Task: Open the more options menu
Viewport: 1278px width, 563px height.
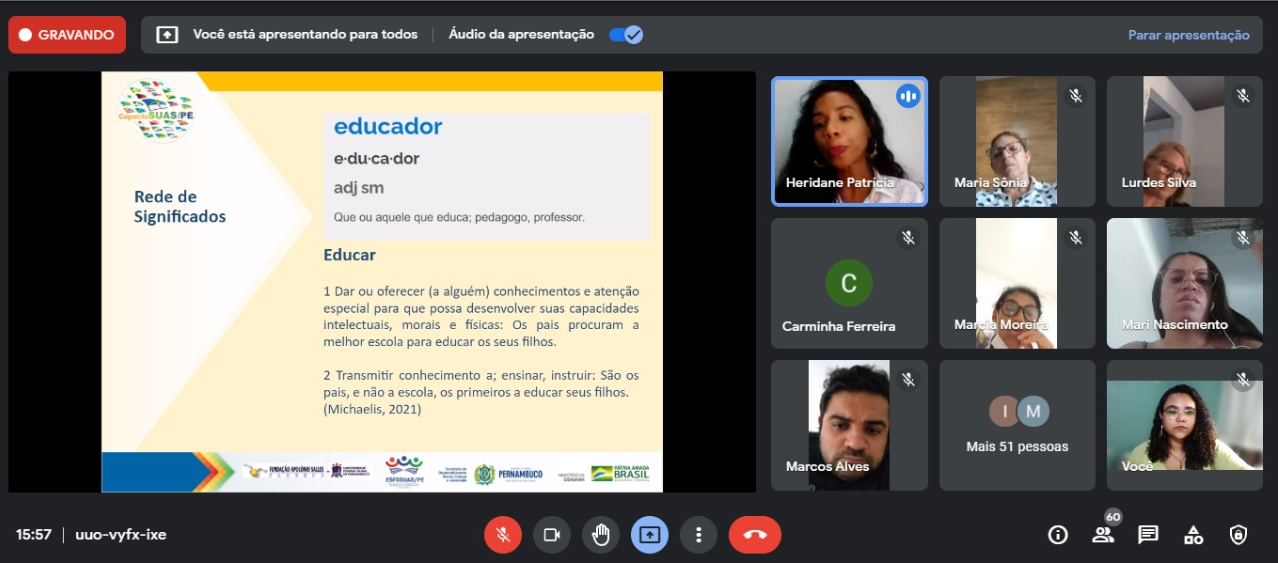Action: click(698, 535)
